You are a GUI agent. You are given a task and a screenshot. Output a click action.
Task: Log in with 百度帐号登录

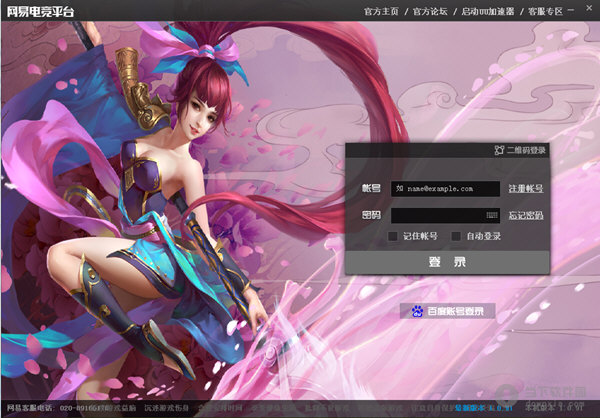tap(448, 311)
